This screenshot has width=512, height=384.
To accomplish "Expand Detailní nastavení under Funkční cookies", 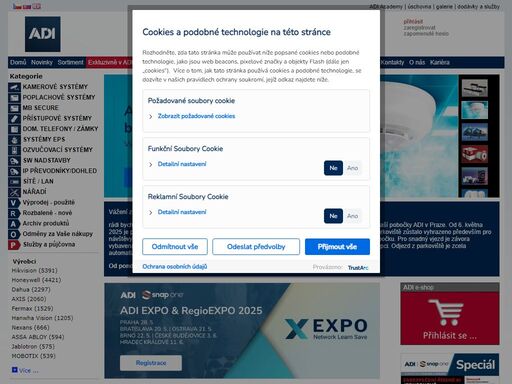I will pyautogui.click(x=182, y=164).
